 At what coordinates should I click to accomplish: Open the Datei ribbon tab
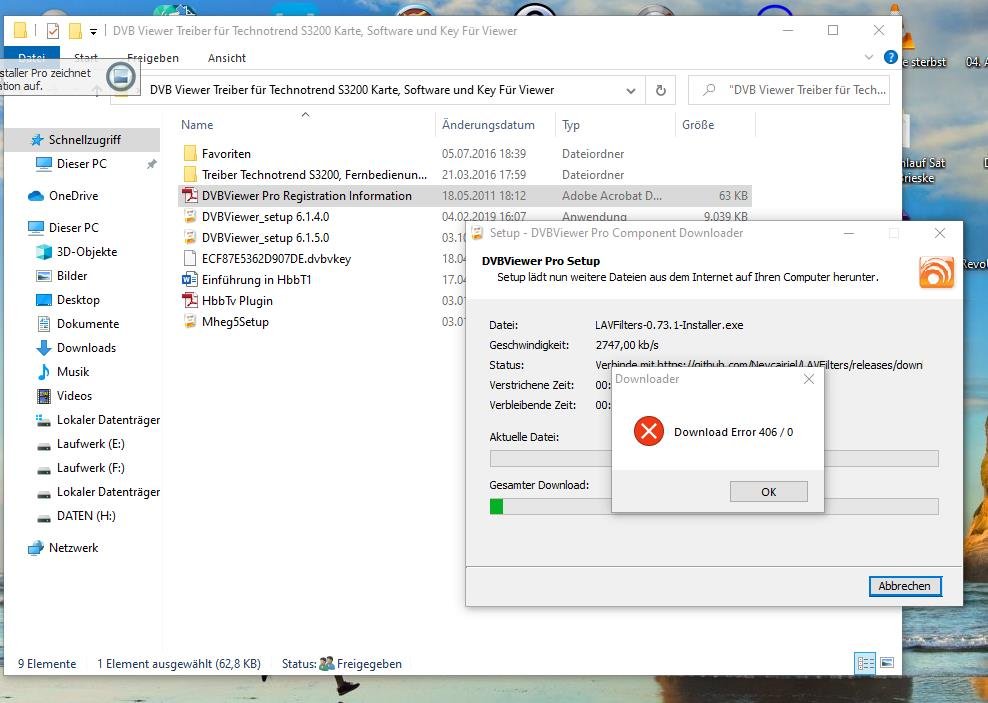tap(32, 57)
